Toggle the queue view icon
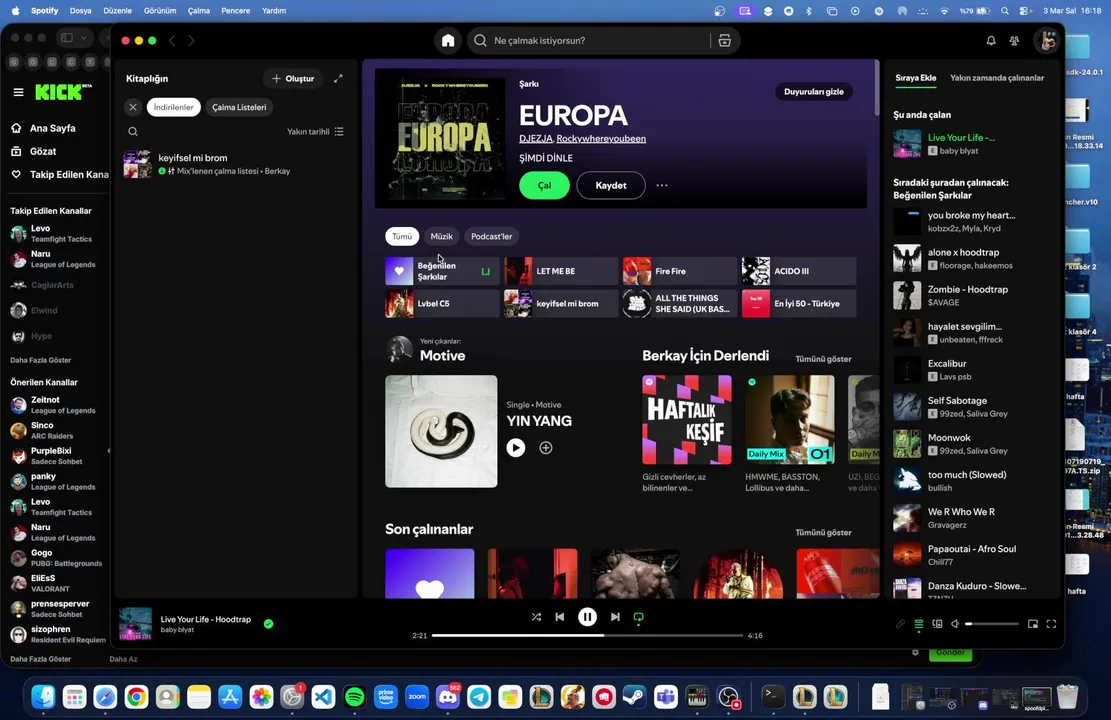1111x720 pixels. (x=918, y=624)
